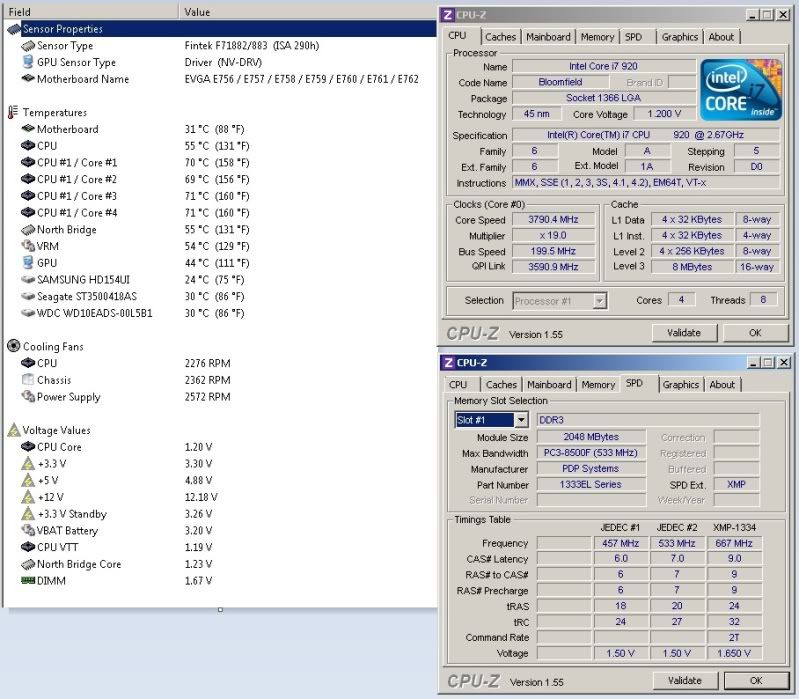This screenshot has height=699, width=799.
Task: Click the CPU fan row icon under Cooling Fans
Action: coord(28,363)
